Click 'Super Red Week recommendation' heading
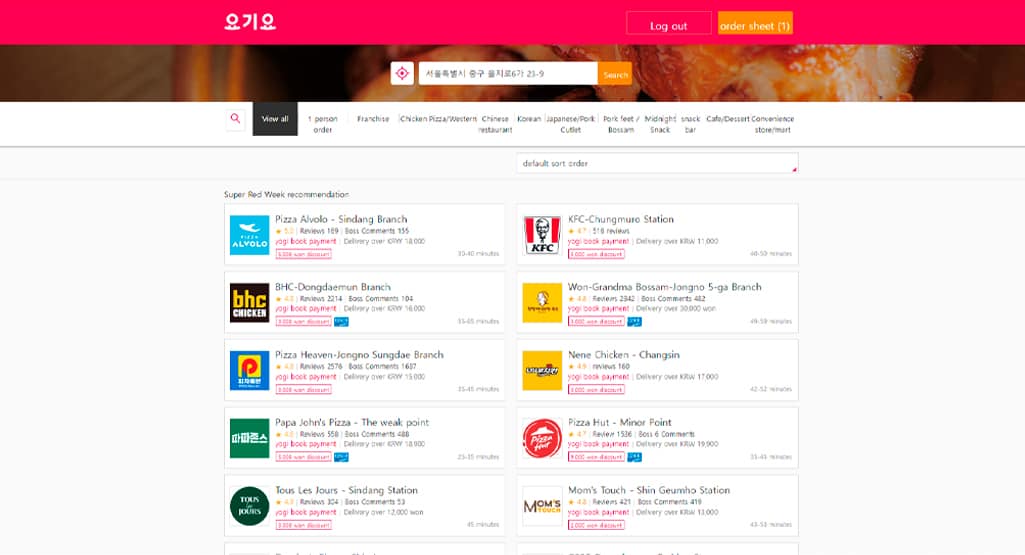Image resolution: width=1025 pixels, height=555 pixels. tap(286, 194)
